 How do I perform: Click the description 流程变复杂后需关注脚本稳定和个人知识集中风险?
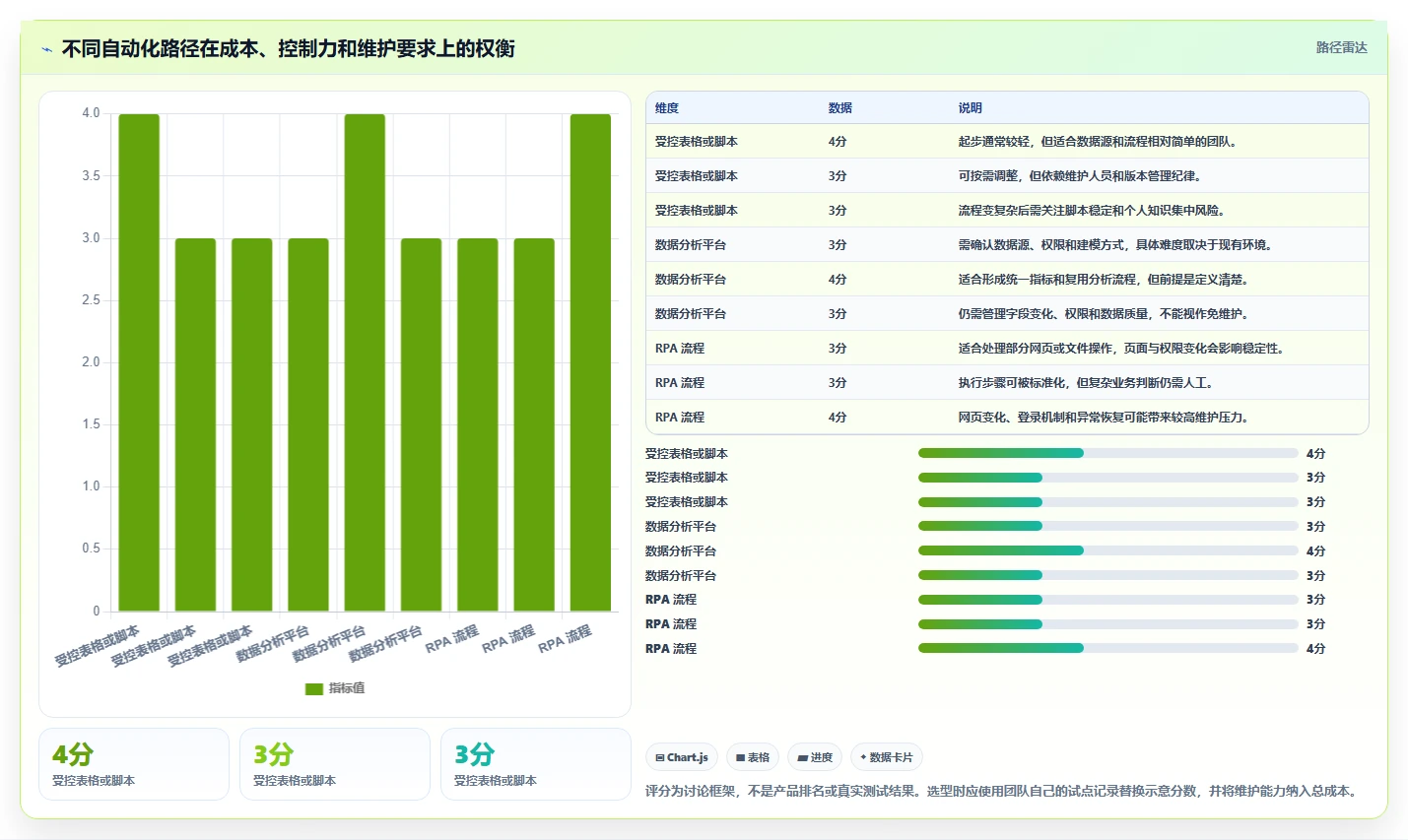coord(1092,211)
